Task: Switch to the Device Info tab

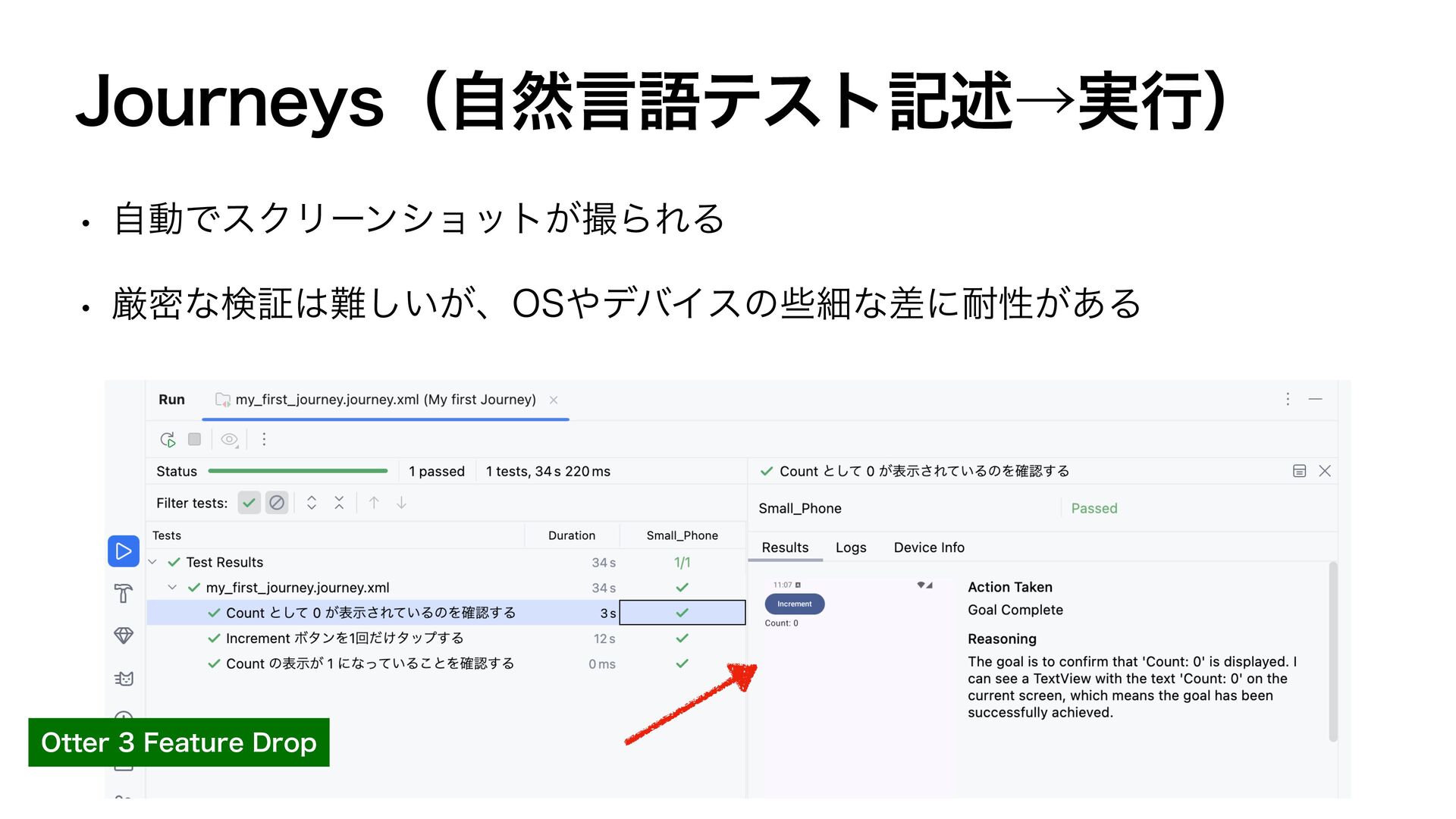Action: (x=928, y=548)
